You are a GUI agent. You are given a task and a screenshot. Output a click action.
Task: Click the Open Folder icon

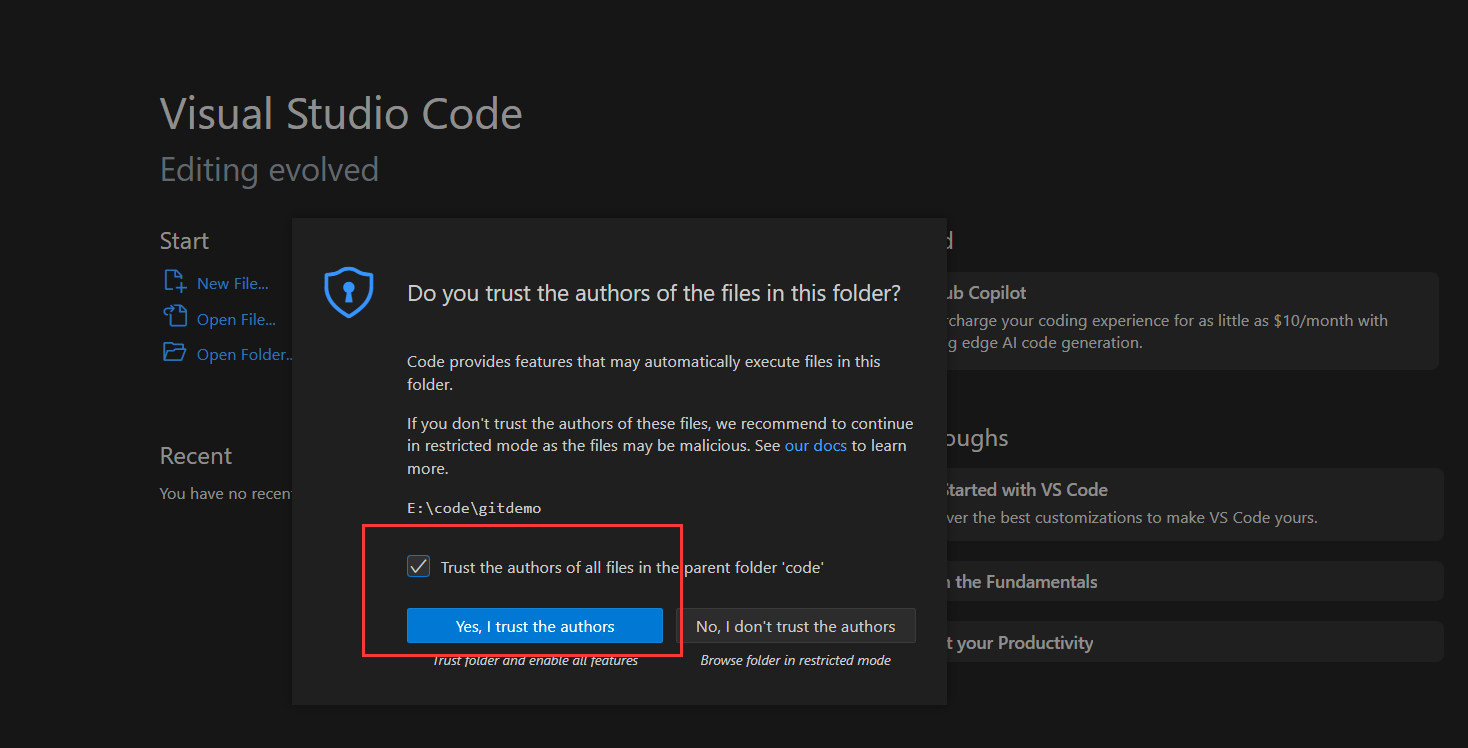tap(175, 352)
